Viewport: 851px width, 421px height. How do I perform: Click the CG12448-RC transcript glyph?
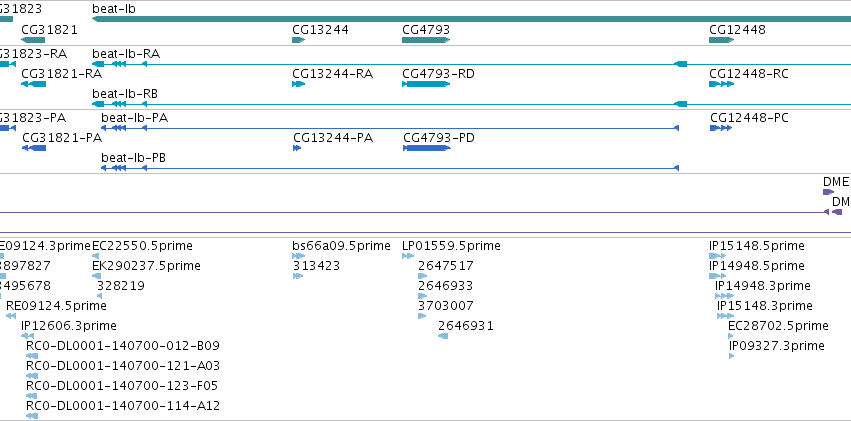(721, 84)
